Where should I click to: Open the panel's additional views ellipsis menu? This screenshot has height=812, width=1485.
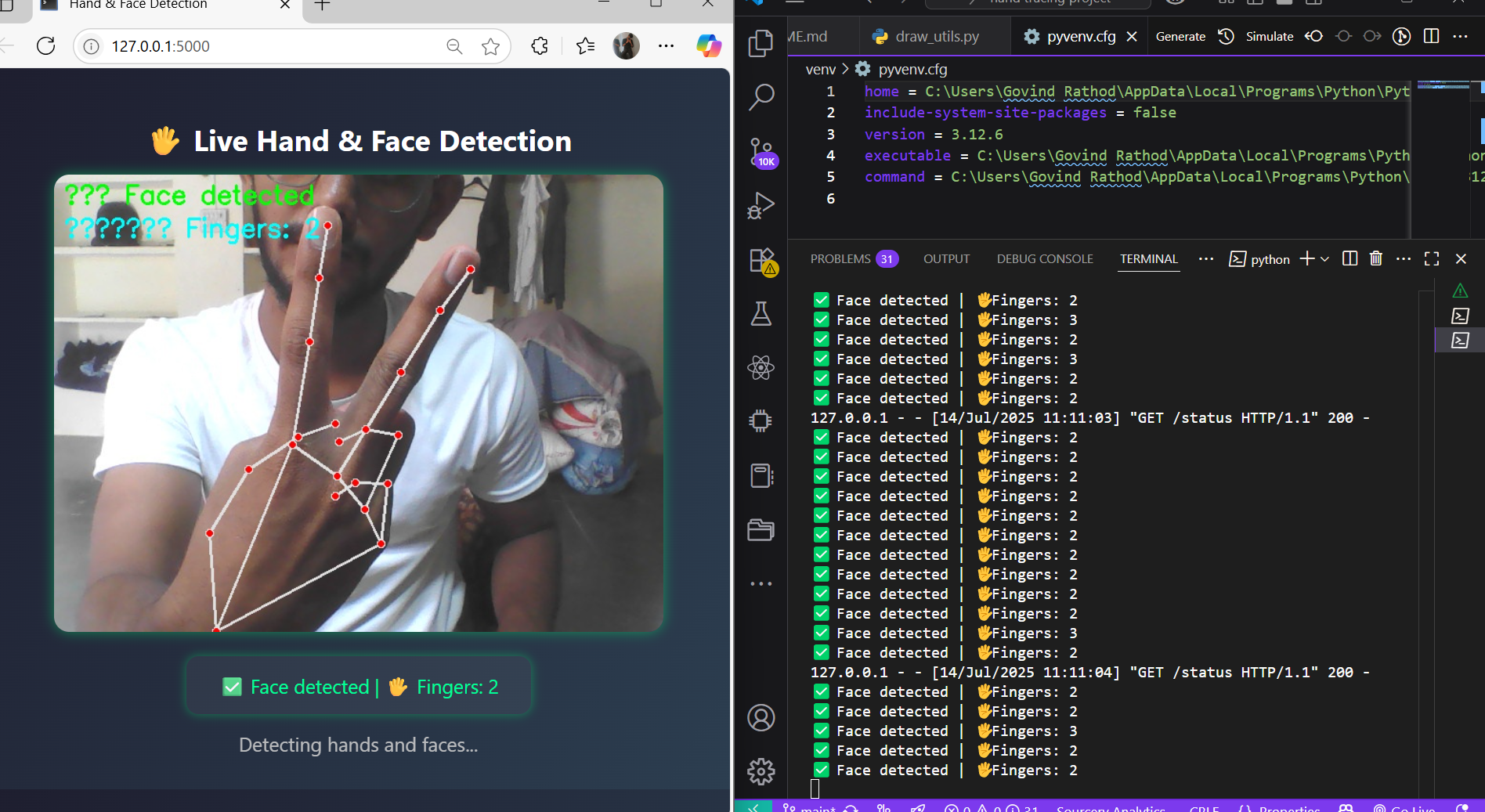[1205, 258]
